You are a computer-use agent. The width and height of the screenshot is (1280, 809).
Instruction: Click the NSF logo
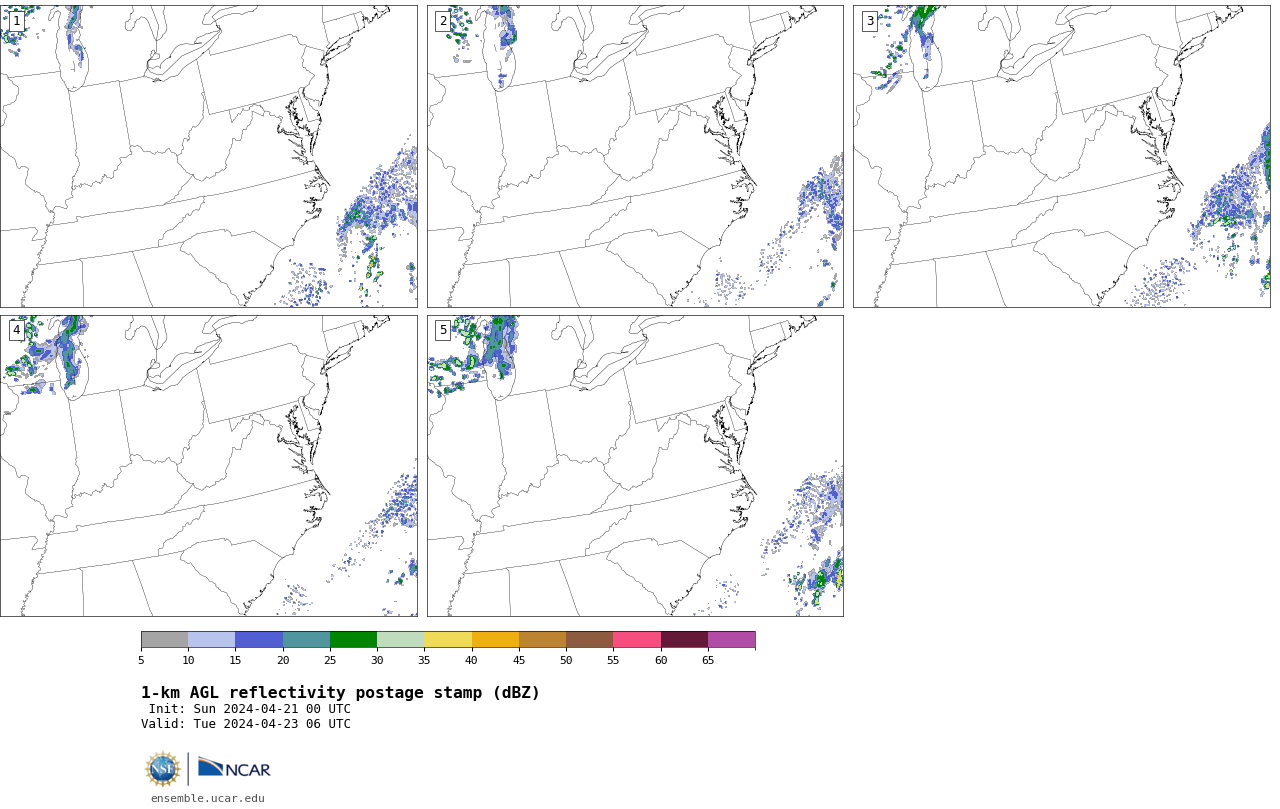[x=163, y=769]
